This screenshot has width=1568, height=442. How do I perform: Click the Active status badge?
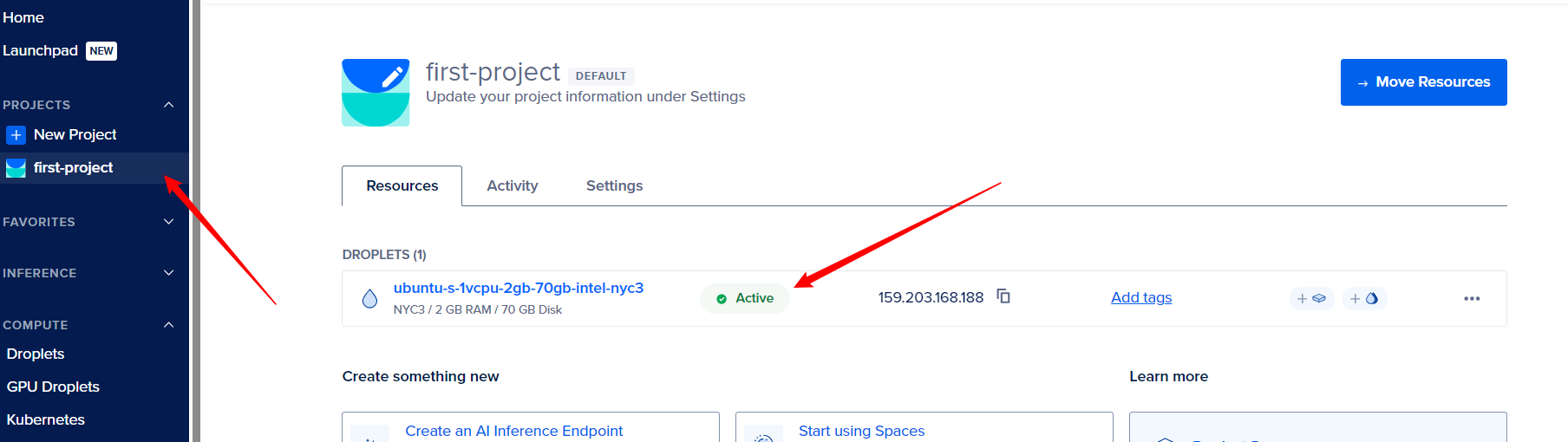pos(745,298)
